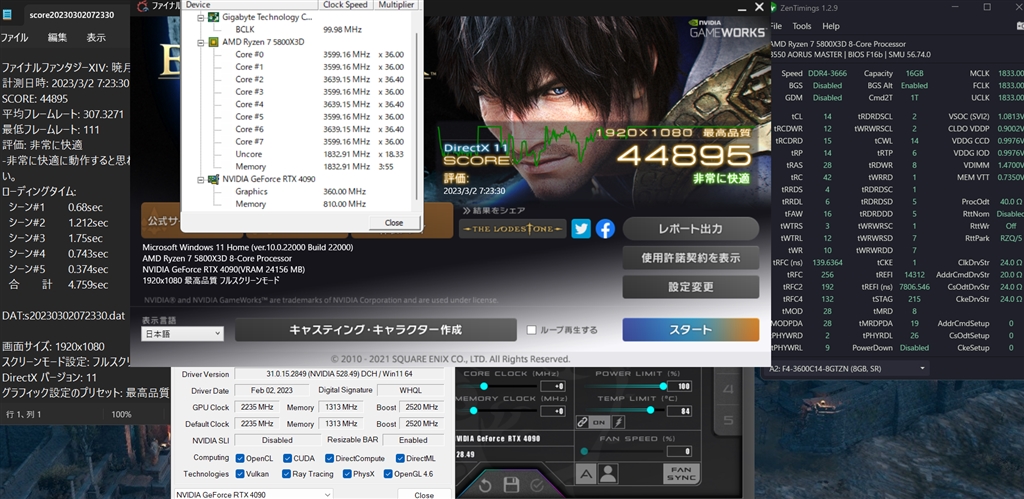Open the ZenTimings File menu
Screen dimensions: 1024x499
pyautogui.click(x=775, y=26)
